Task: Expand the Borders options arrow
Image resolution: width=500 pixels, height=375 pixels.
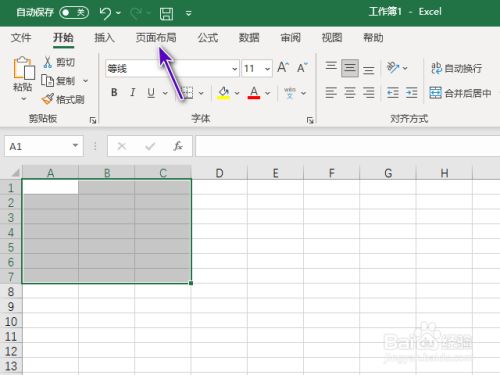Action: pos(201,93)
